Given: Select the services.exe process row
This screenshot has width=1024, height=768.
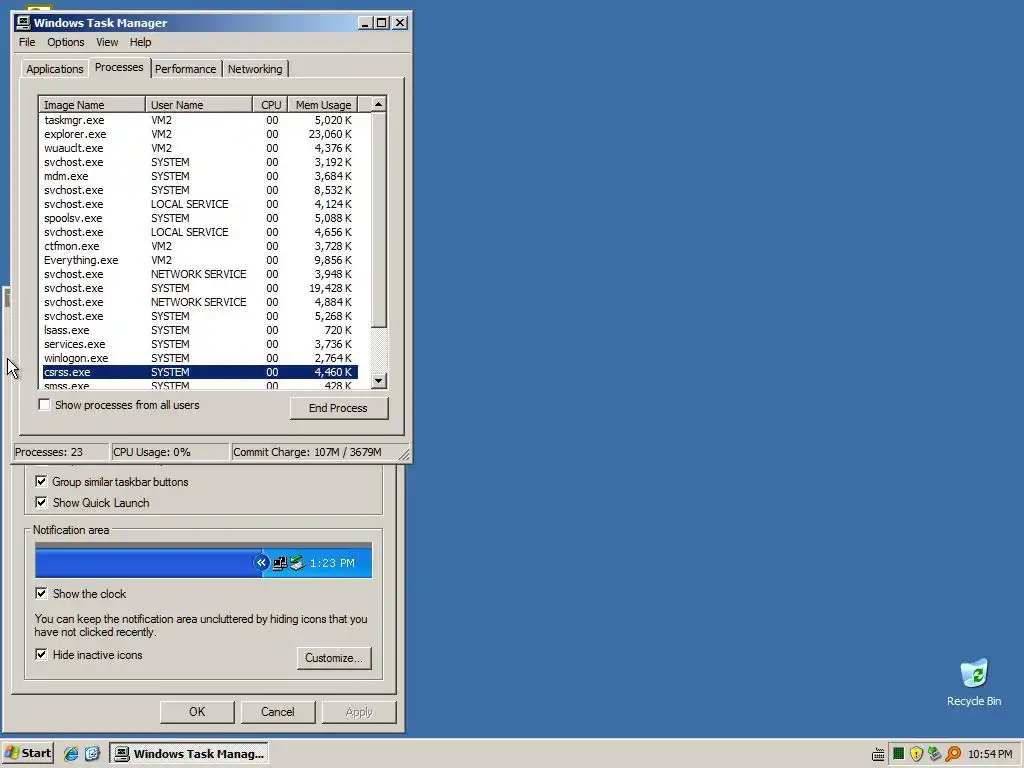Looking at the screenshot, I should pos(199,344).
